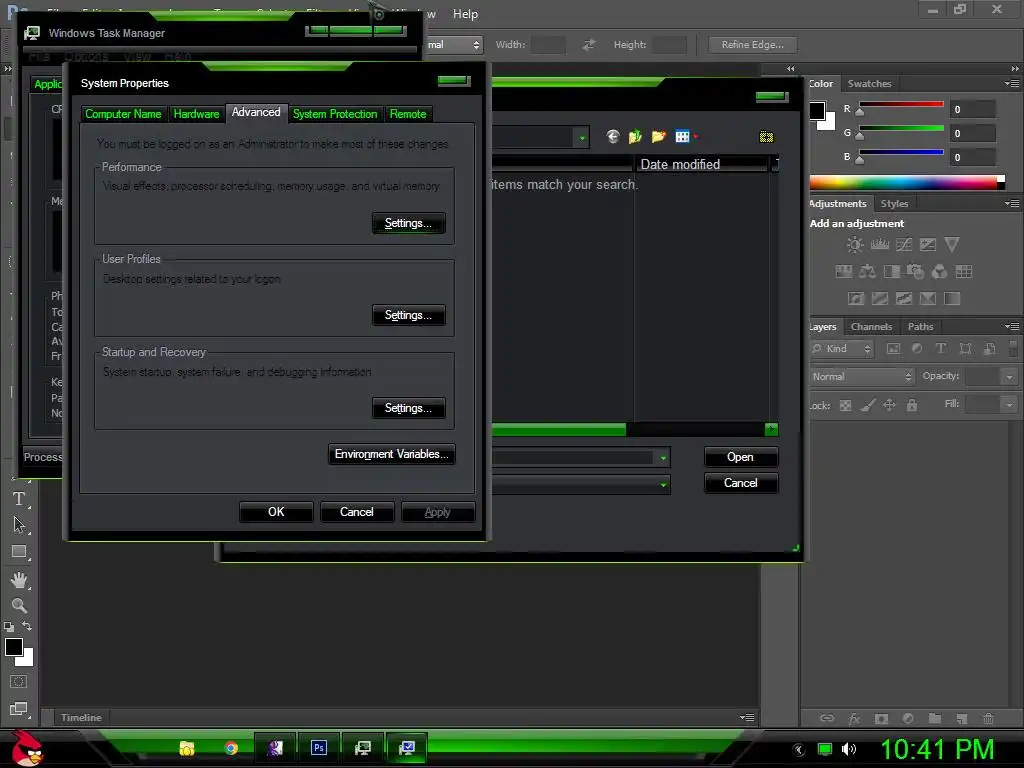Select the Path Selection arrow tool
The height and width of the screenshot is (768, 1024).
point(19,525)
